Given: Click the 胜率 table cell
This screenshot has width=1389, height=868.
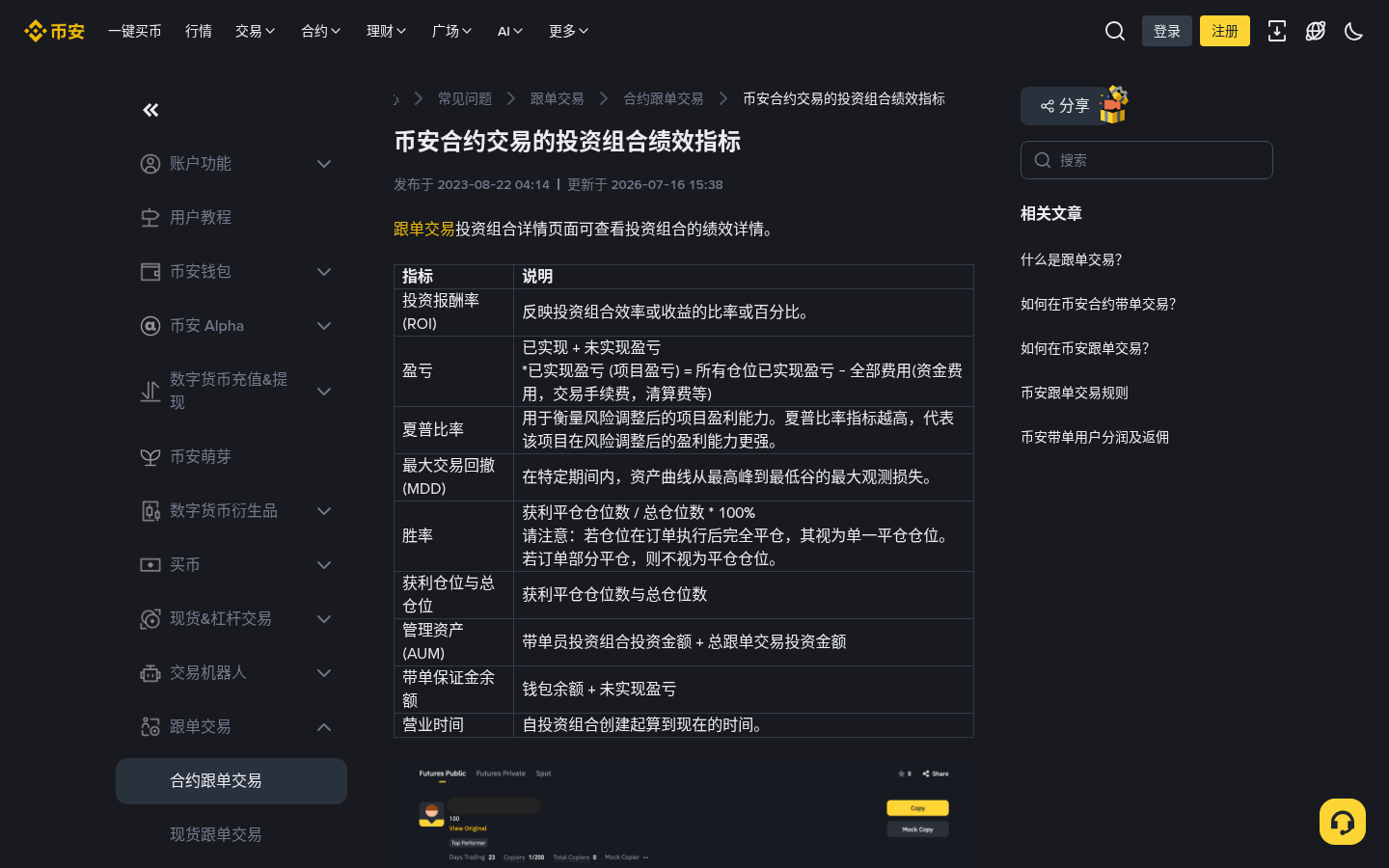Looking at the screenshot, I should (454, 536).
